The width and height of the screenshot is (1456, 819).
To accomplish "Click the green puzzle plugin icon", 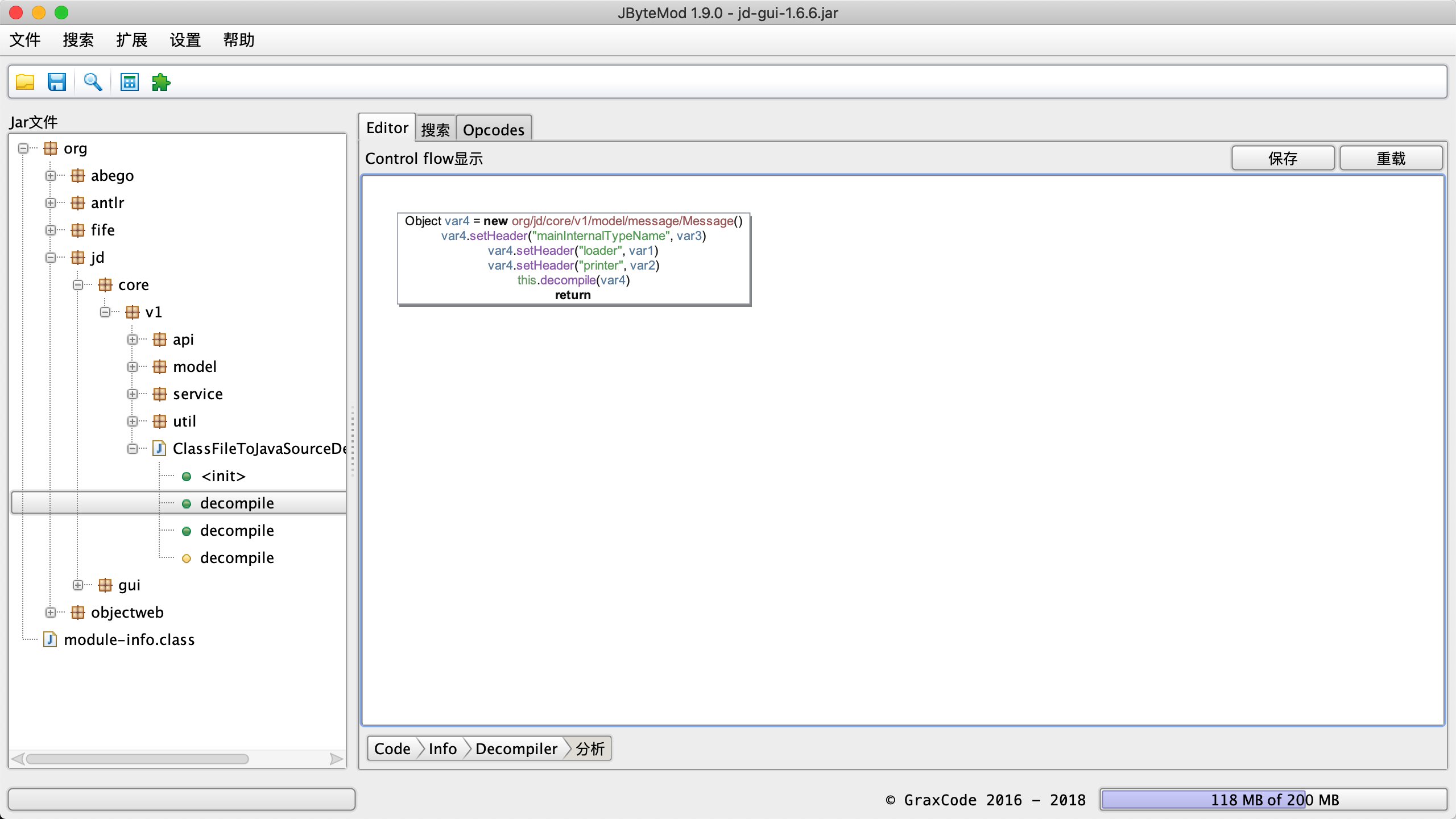I will pyautogui.click(x=162, y=82).
